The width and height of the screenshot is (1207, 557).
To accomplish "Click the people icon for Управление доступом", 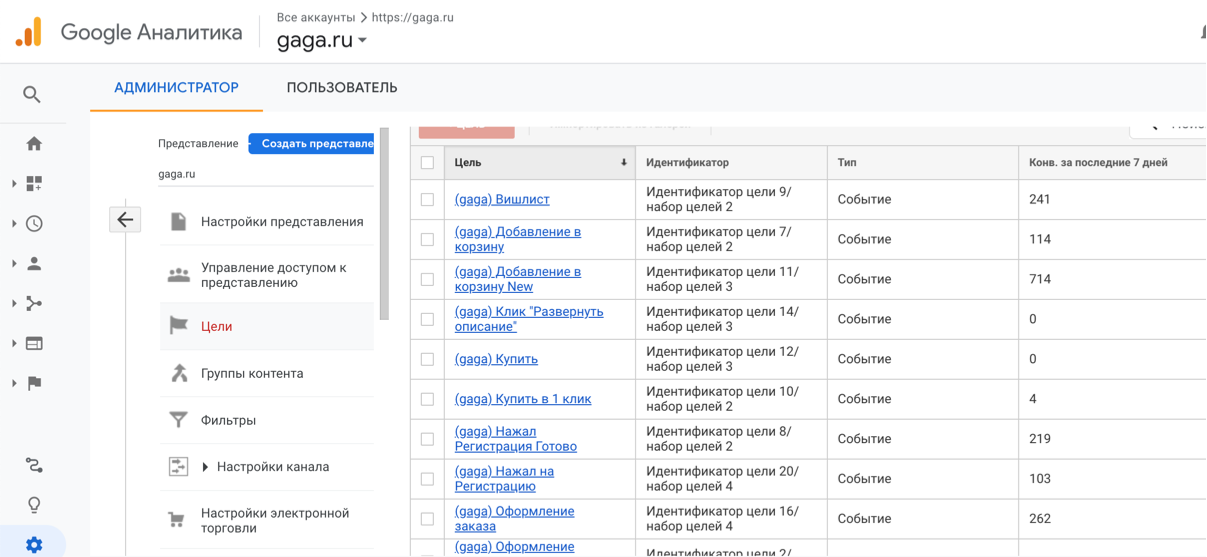I will 178,275.
